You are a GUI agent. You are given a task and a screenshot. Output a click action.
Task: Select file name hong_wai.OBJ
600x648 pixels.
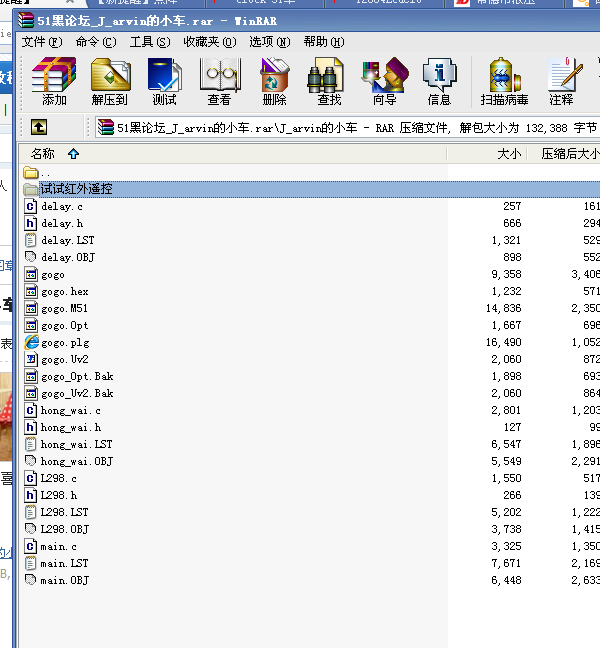[76, 461]
